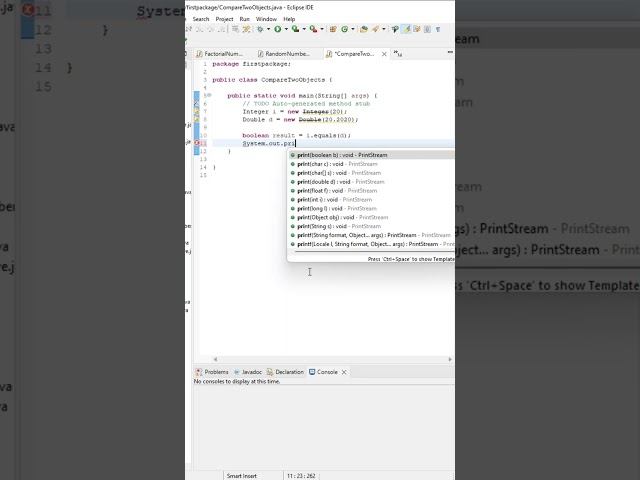Choose print(long l) suggestion
Screen dimensions: 640x480
coord(371,209)
